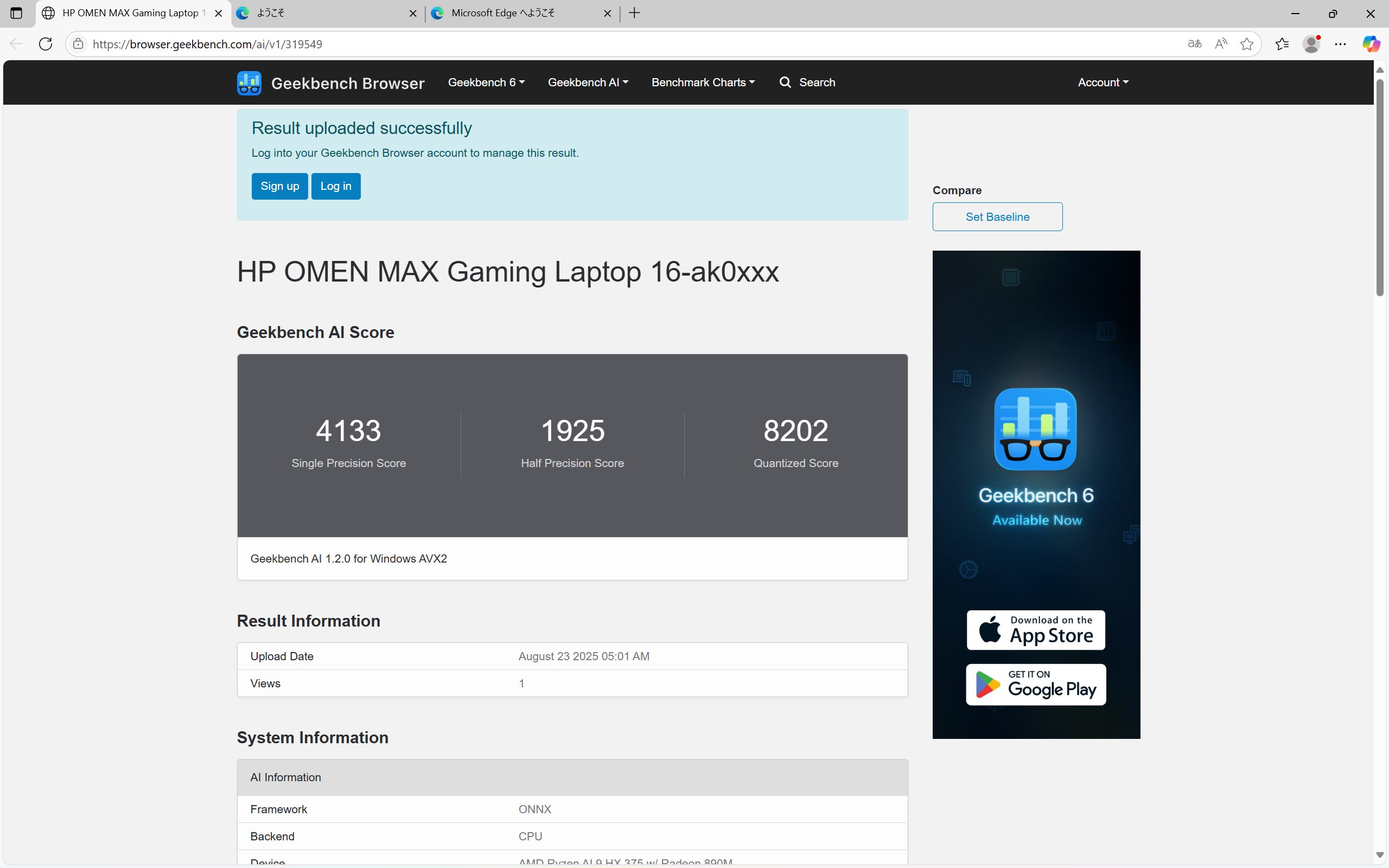Expand the Geekbench AI dropdown menu
Viewport: 1389px width, 868px height.
point(588,82)
